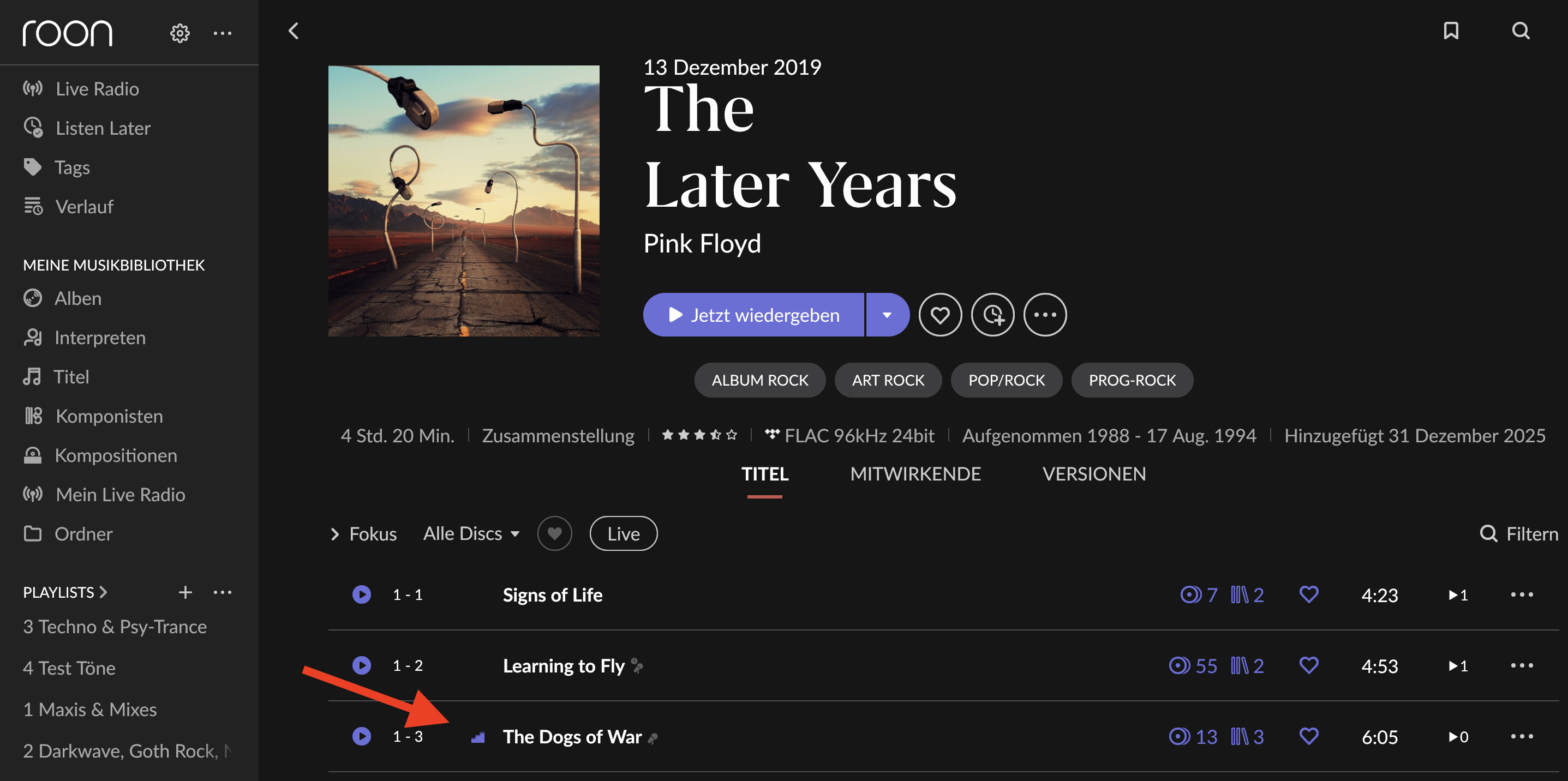The image size is (1568, 781).
Task: Play the track Signs of Life
Action: tap(362, 594)
